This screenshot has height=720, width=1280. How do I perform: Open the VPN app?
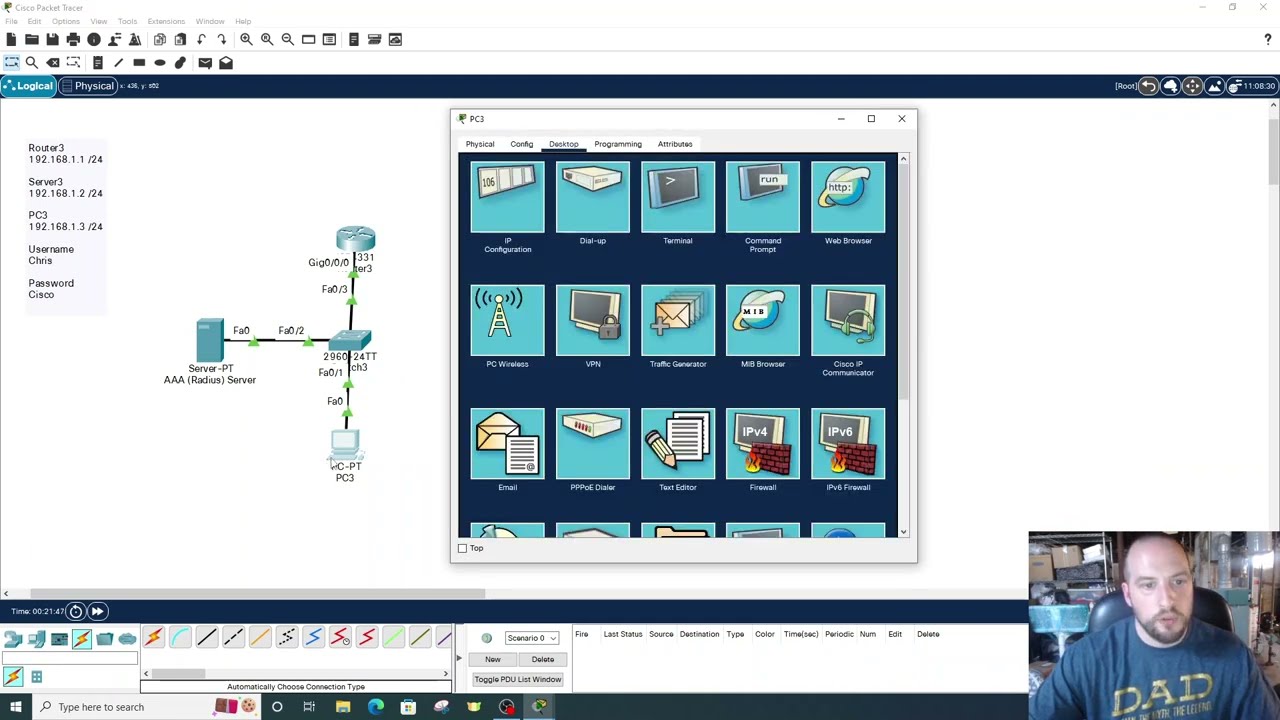pyautogui.click(x=593, y=320)
